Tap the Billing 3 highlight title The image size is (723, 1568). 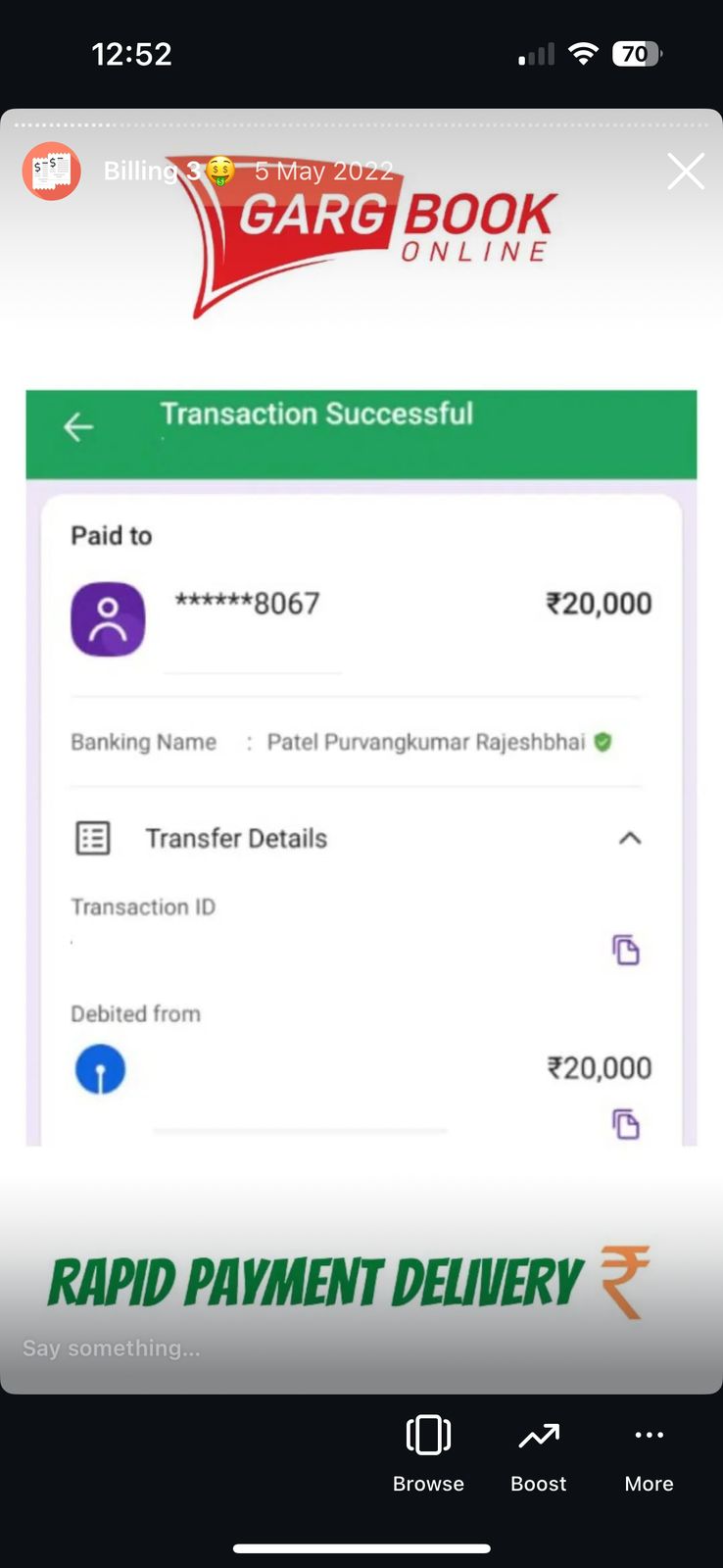[x=152, y=171]
